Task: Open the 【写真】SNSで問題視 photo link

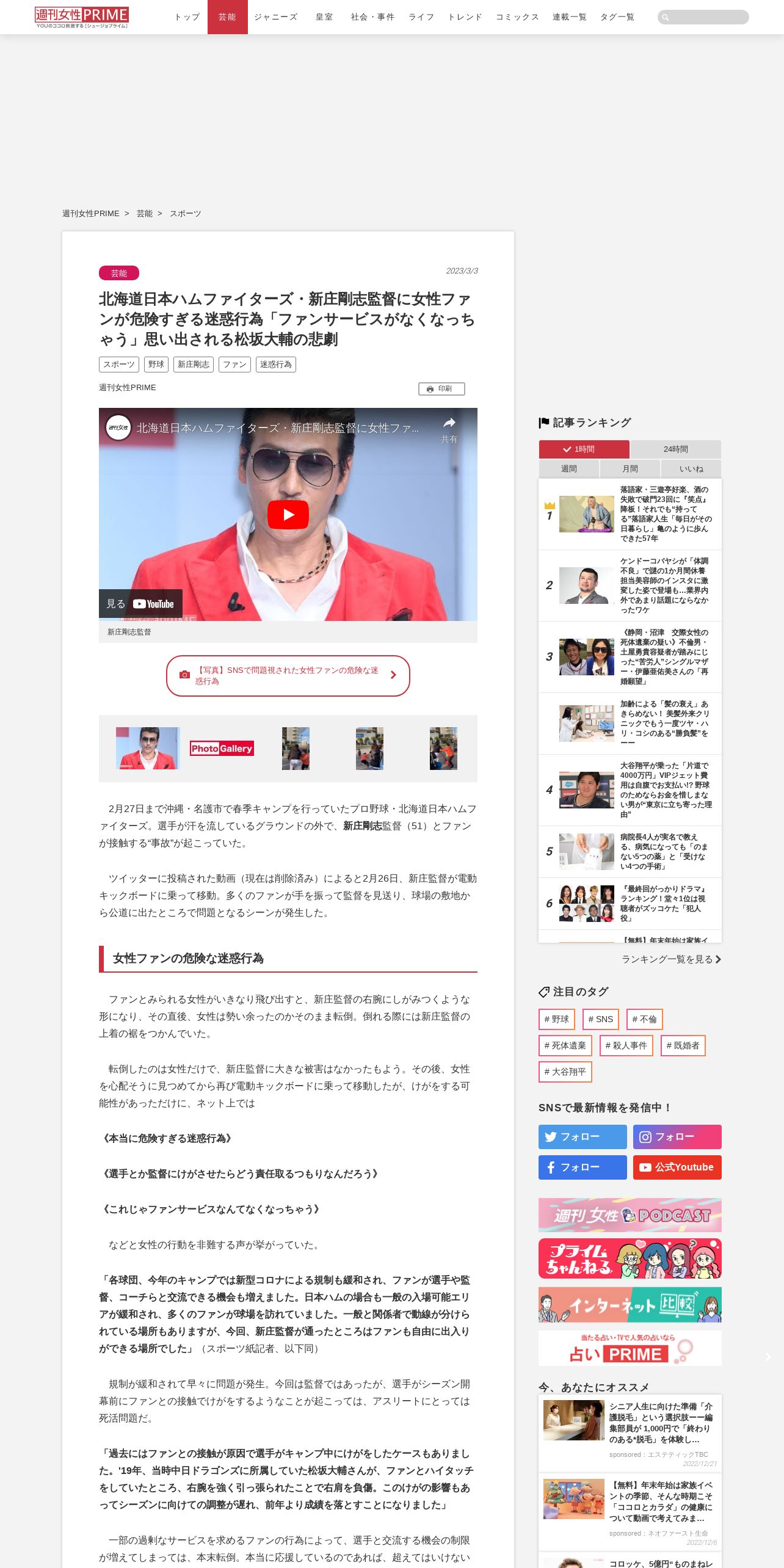Action: click(x=288, y=676)
